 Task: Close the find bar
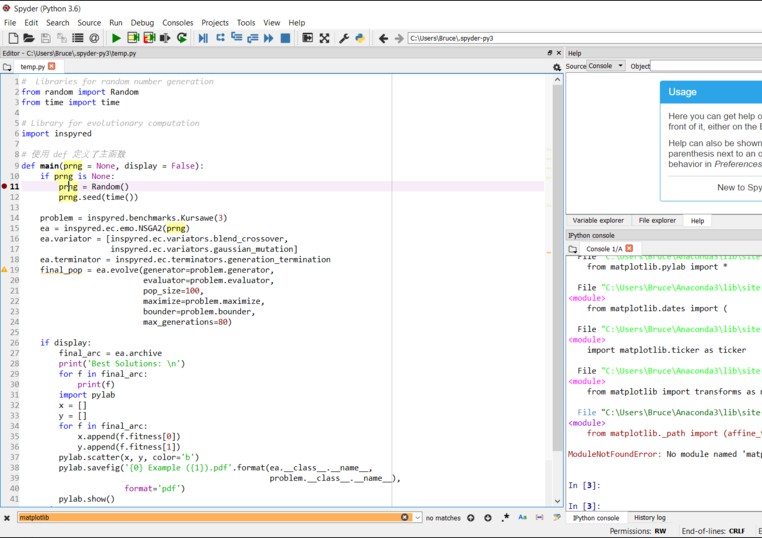pyautogui.click(x=7, y=518)
